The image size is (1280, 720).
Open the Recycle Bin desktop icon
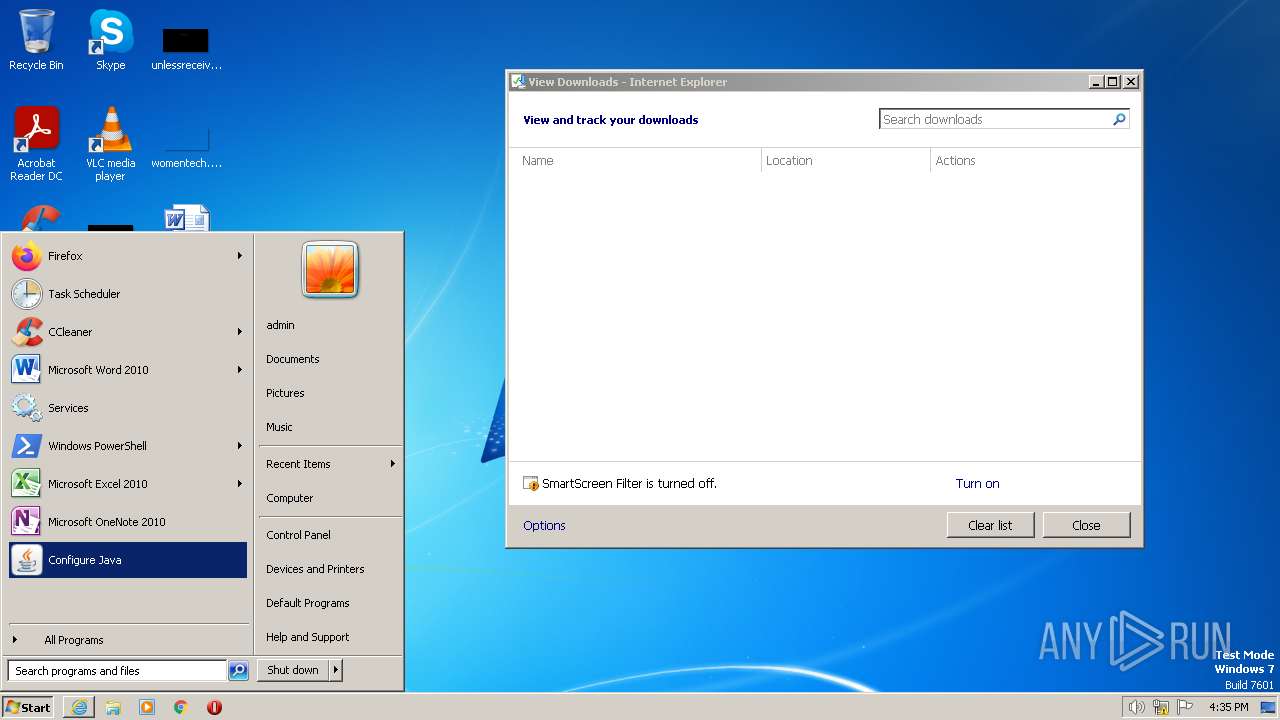pyautogui.click(x=36, y=40)
